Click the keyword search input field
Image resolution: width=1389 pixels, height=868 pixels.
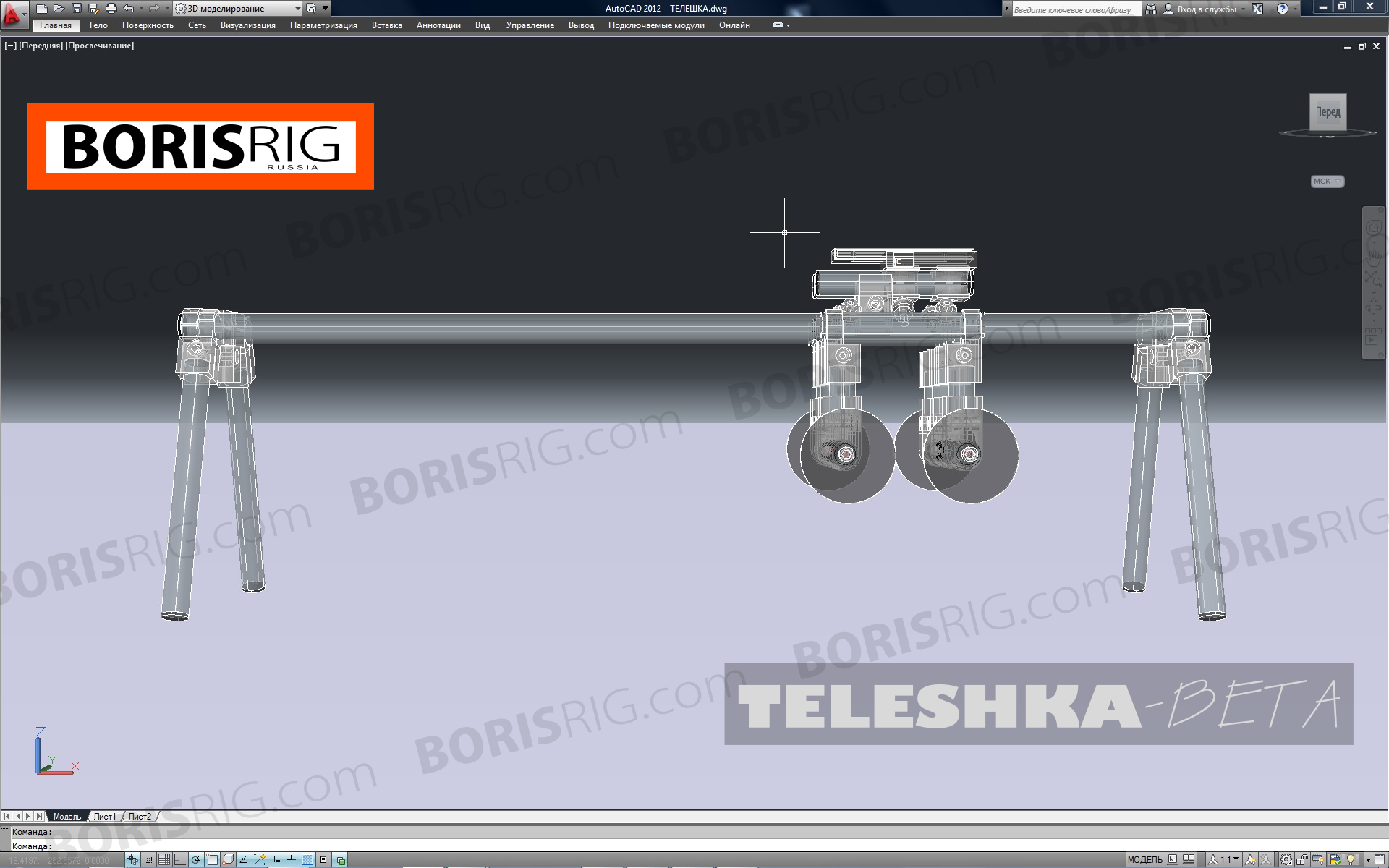tap(1076, 9)
